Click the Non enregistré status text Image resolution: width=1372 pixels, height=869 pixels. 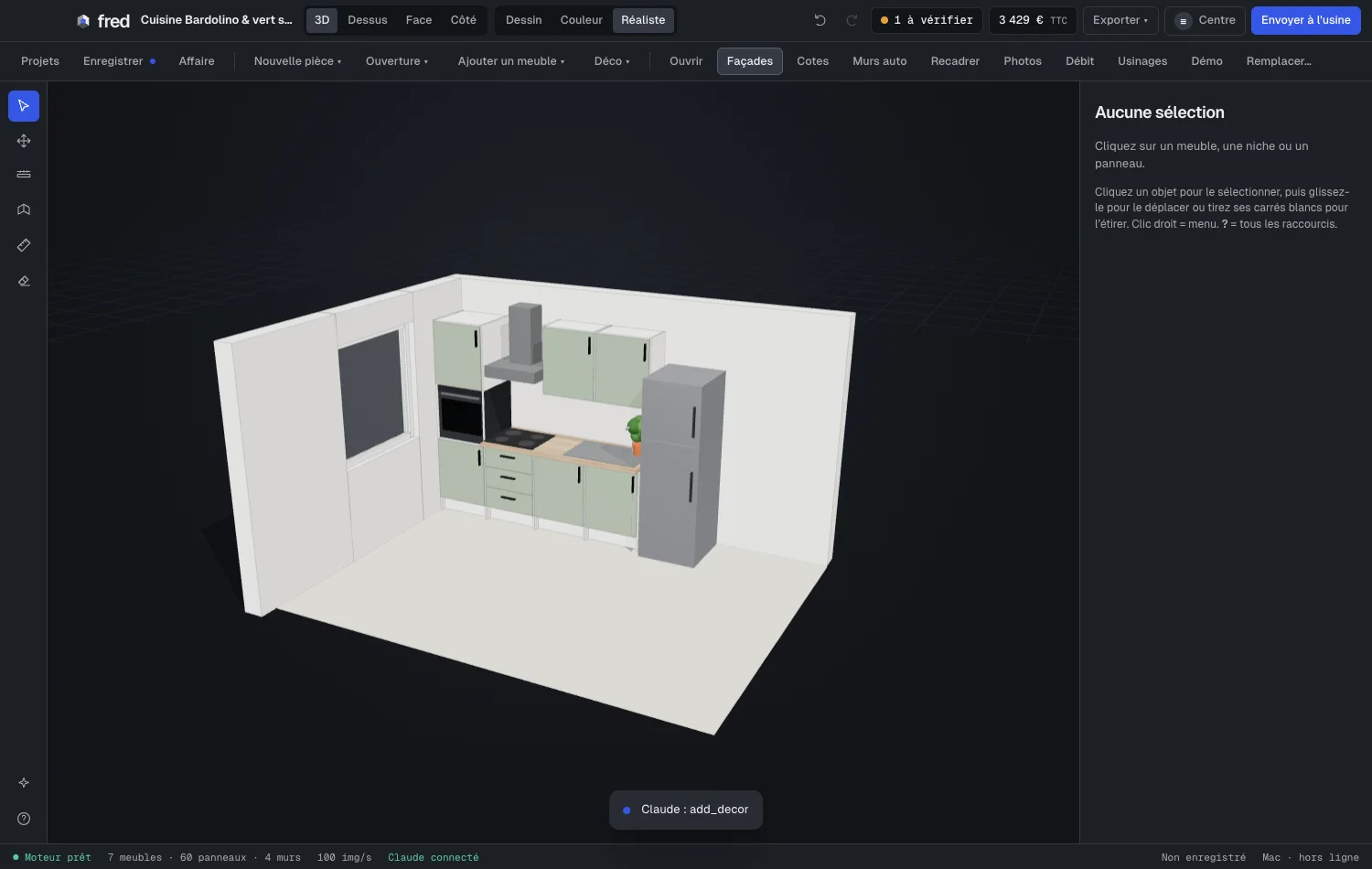point(1203,858)
